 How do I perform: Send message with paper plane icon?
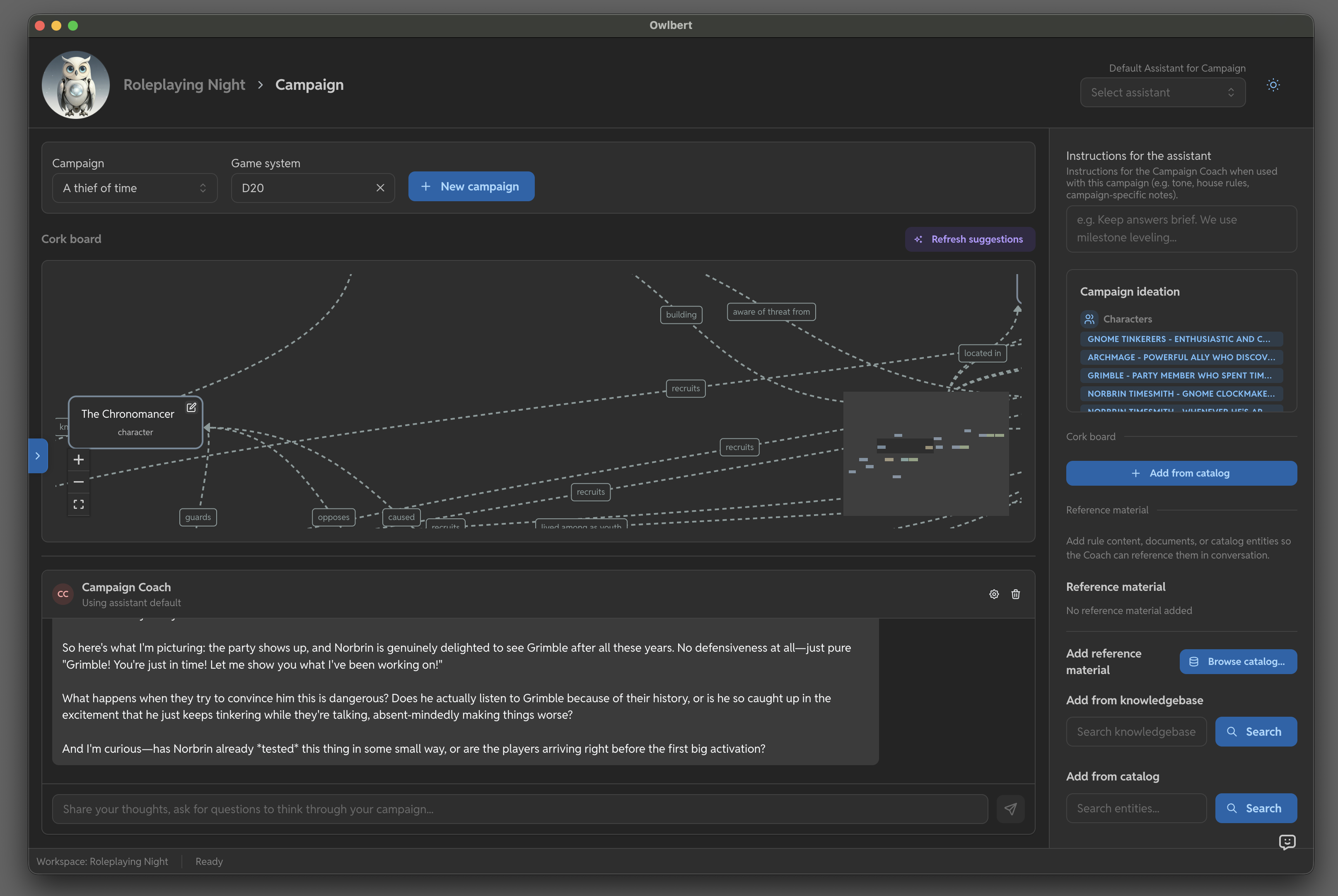(x=1010, y=809)
